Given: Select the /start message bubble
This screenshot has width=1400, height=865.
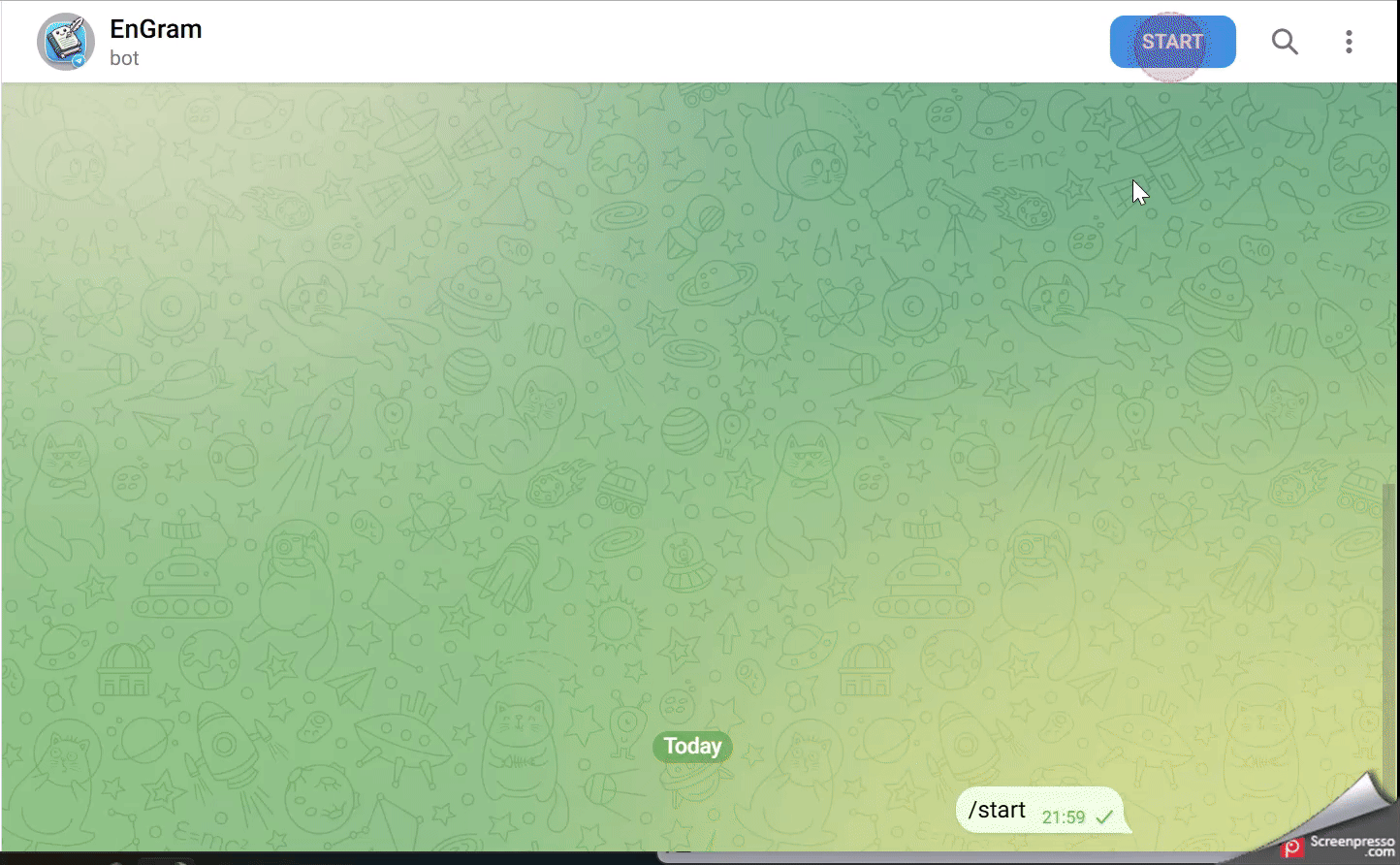Looking at the screenshot, I should tap(1039, 811).
